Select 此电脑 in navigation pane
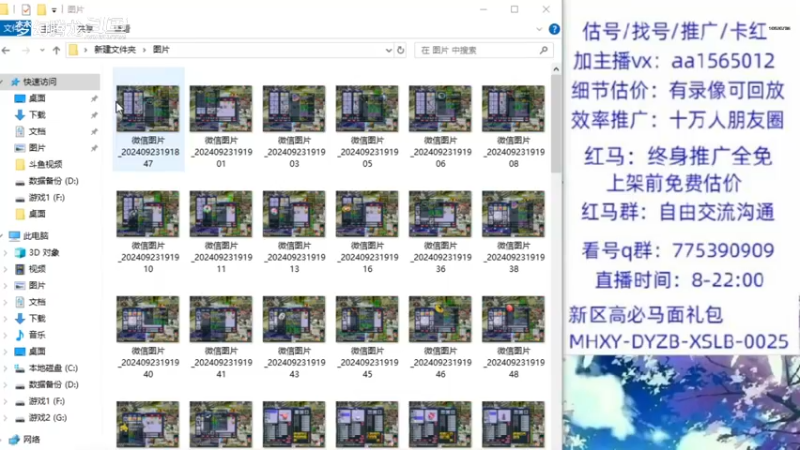The width and height of the screenshot is (800, 450). coord(35,236)
